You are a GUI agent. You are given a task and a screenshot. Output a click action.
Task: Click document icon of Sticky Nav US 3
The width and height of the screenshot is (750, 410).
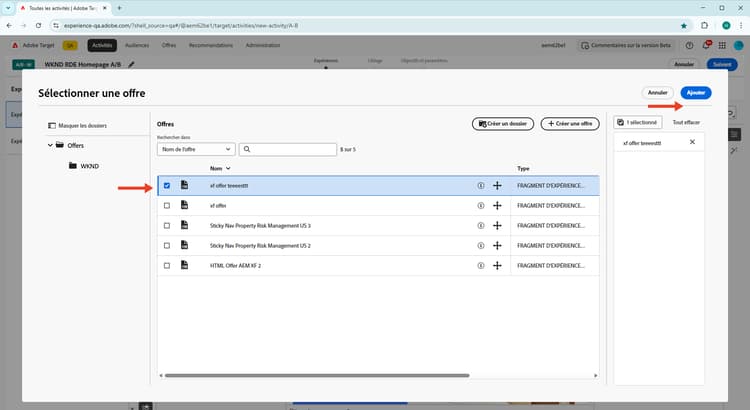click(184, 225)
